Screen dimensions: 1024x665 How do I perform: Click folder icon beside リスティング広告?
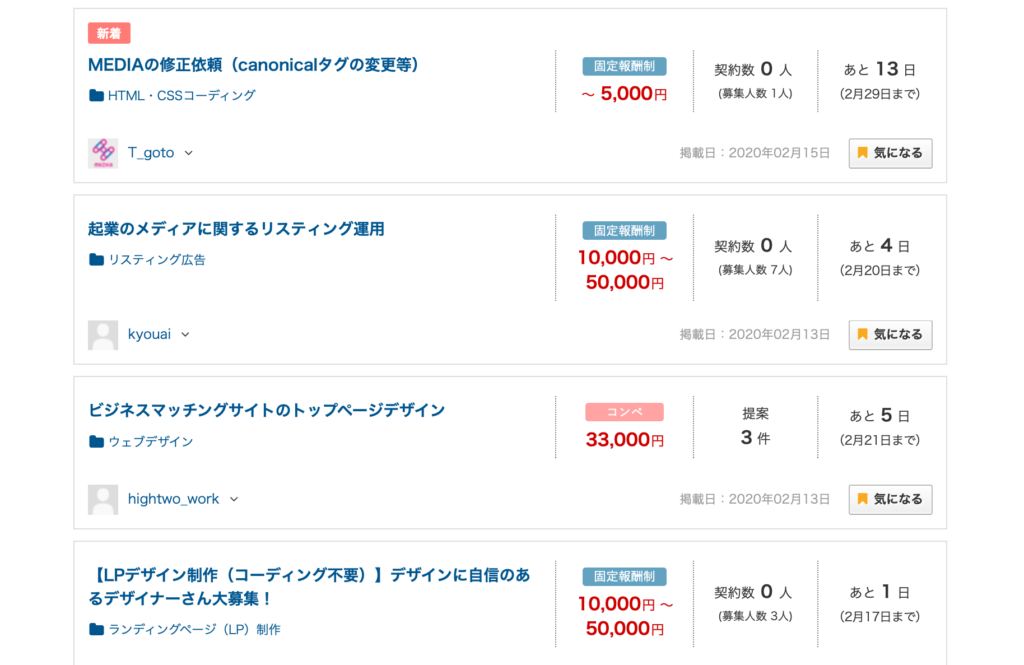[96, 259]
